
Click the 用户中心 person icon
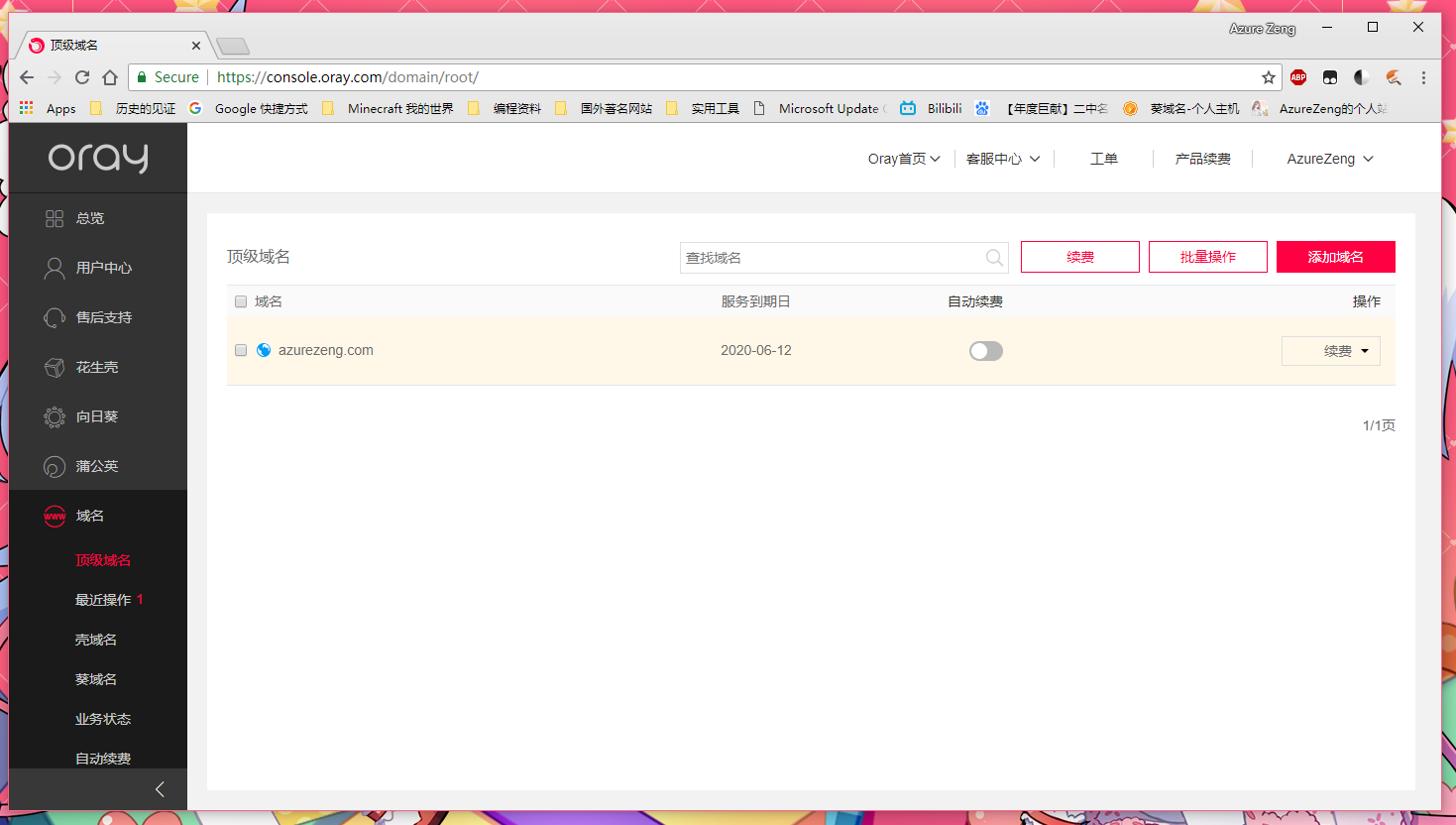(x=55, y=268)
